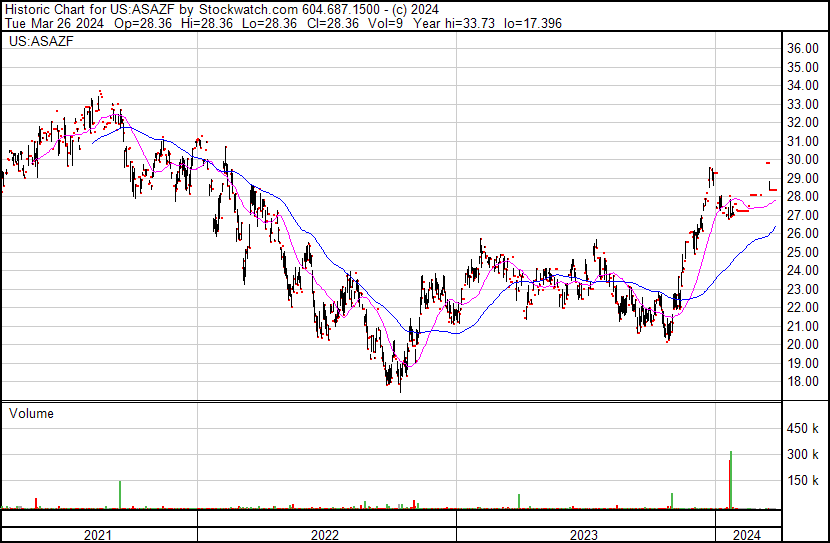Click the Hi=28.36 high price value
The image size is (830, 543).
click(x=206, y=23)
